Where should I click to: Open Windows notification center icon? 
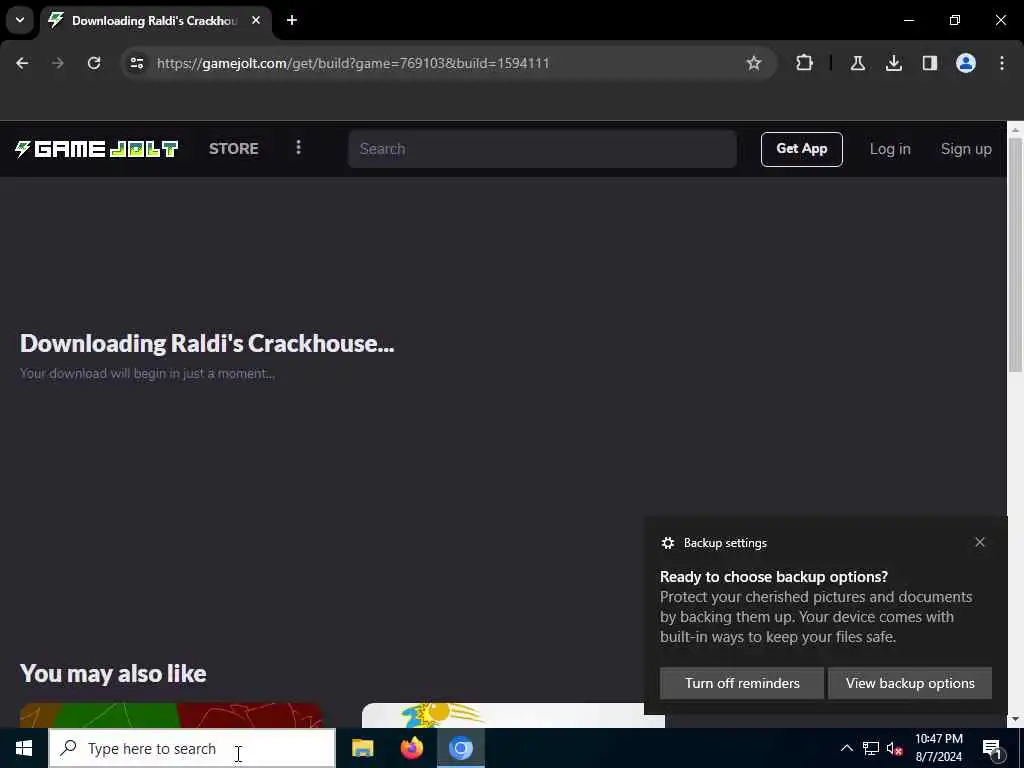click(993, 748)
